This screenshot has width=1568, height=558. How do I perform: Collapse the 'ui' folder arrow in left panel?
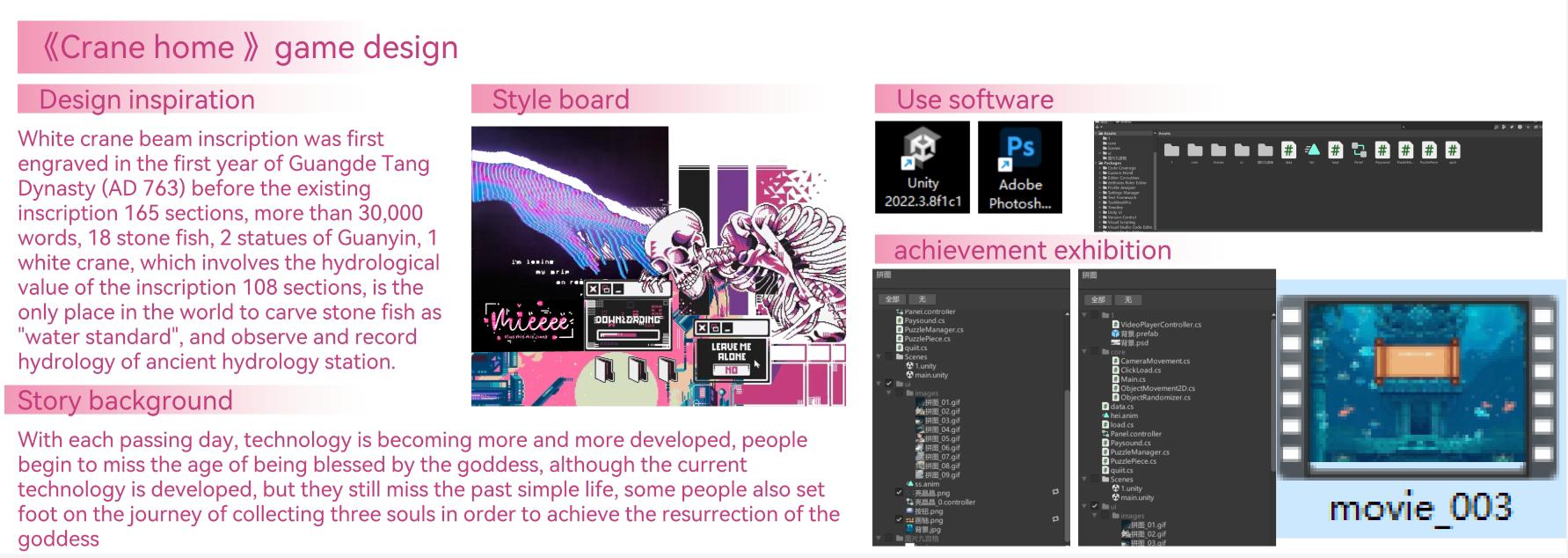coord(879,384)
